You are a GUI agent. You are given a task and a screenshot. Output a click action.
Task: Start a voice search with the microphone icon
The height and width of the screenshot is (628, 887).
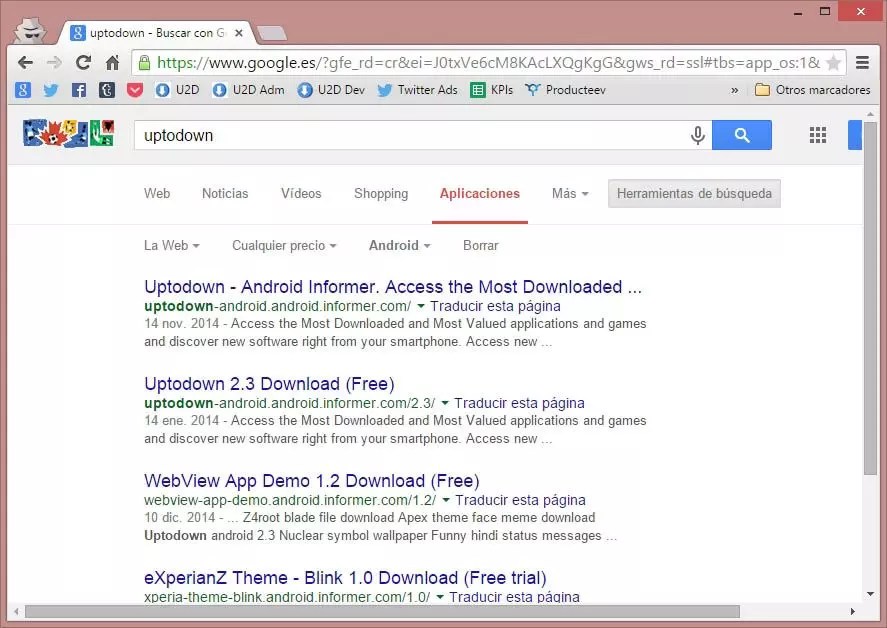697,135
